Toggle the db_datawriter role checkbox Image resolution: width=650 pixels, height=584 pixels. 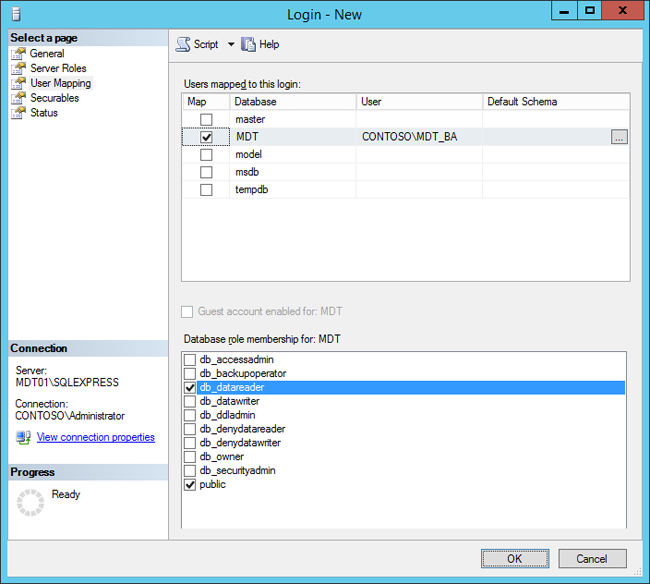pos(190,401)
